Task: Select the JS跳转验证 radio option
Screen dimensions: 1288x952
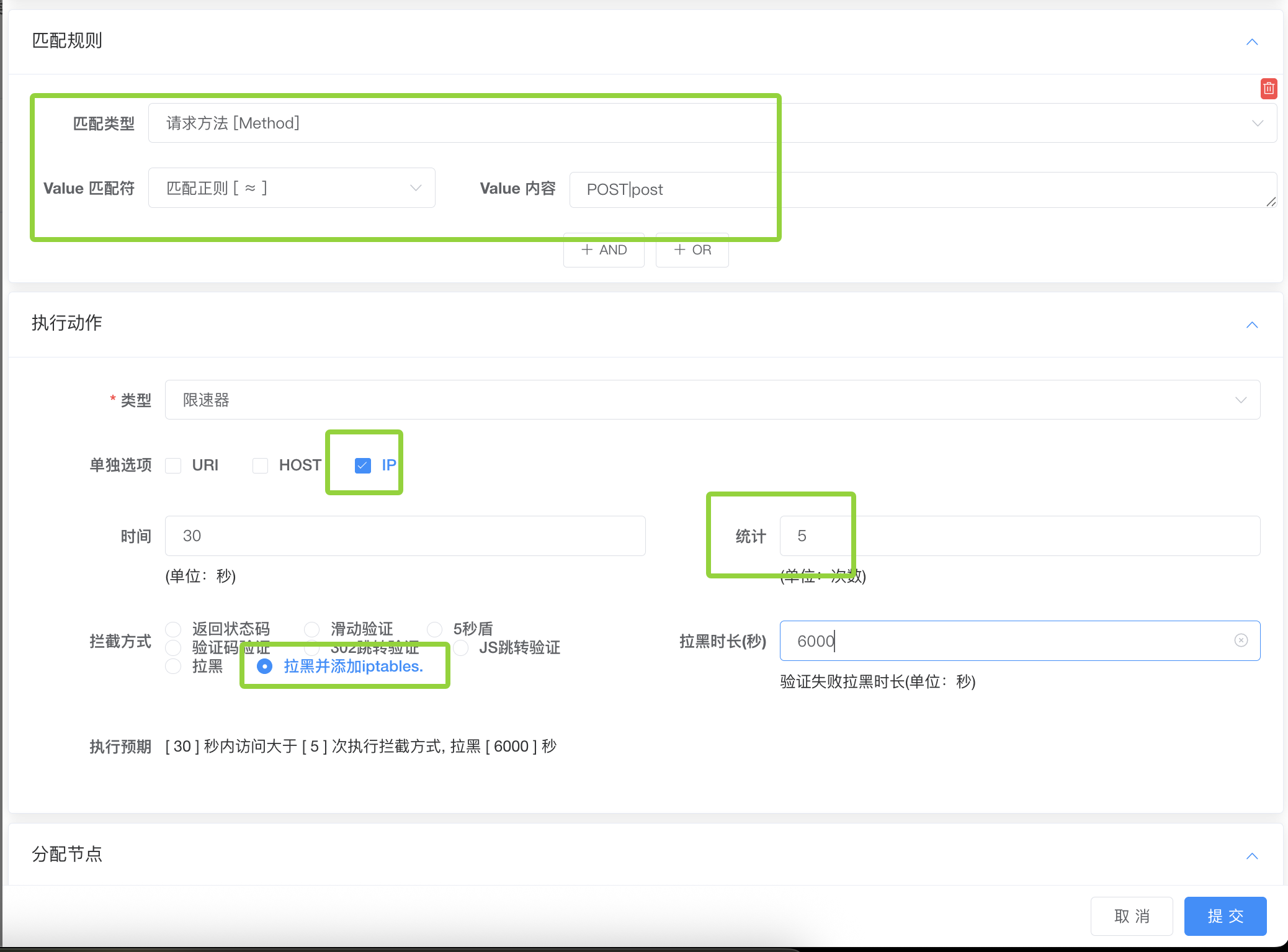Action: click(461, 648)
